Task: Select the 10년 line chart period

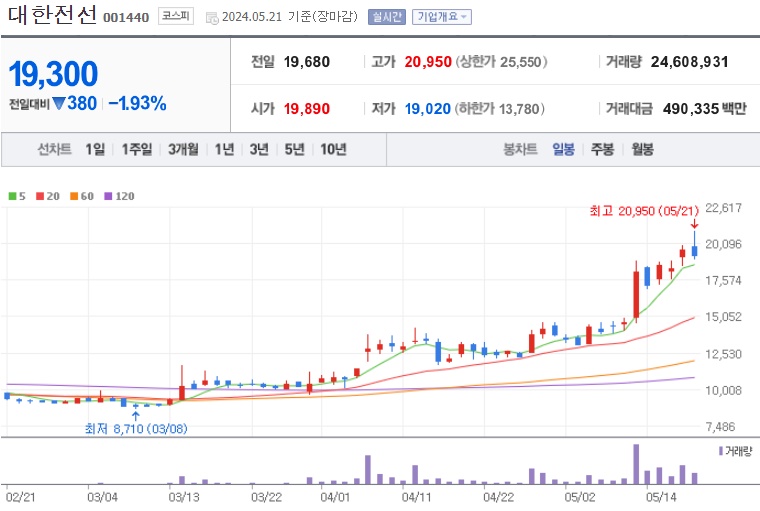Action: point(333,149)
